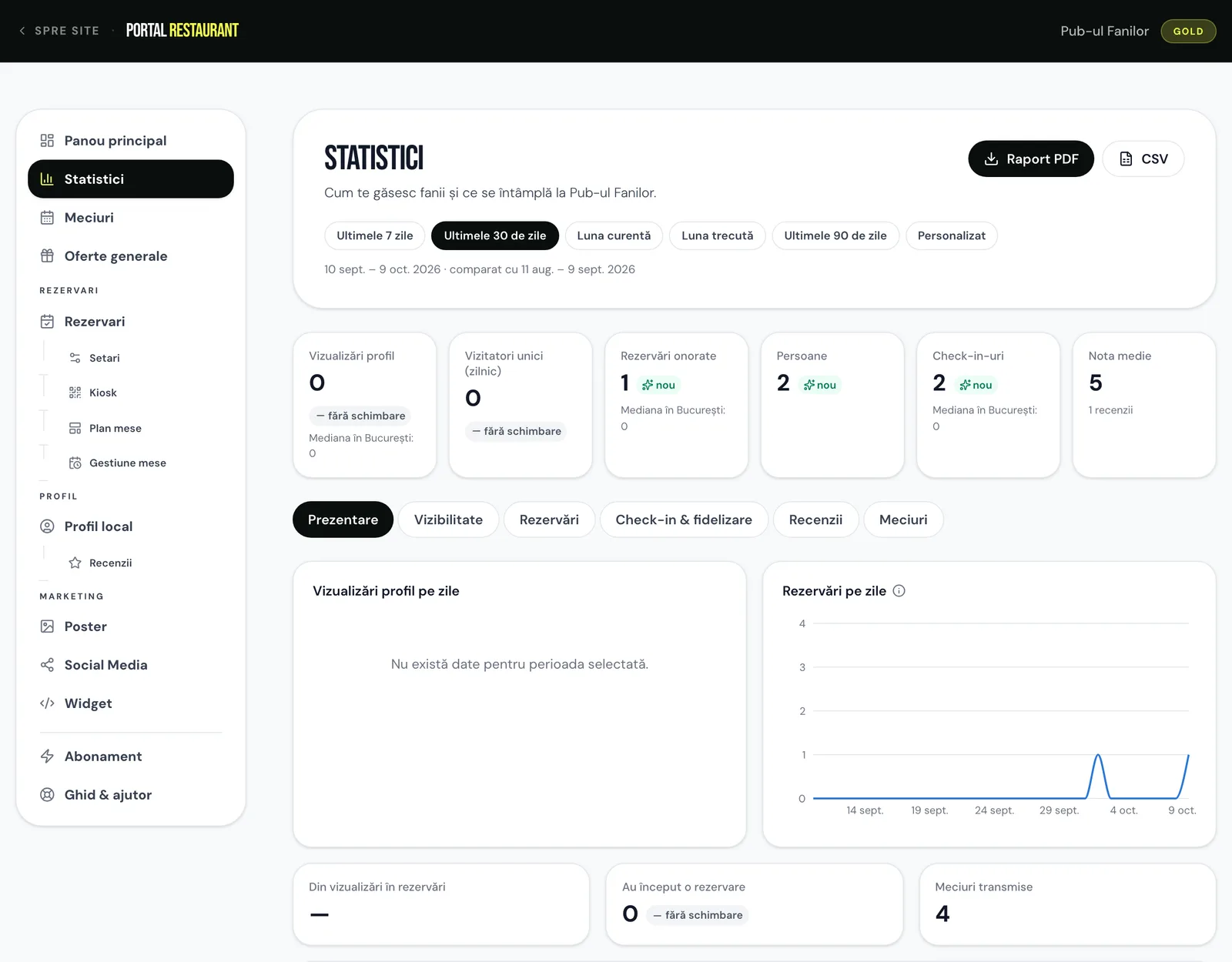Click the Kiosk QR code icon

[x=75, y=392]
